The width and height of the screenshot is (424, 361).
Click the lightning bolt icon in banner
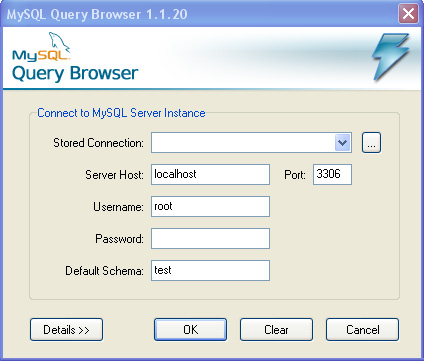(x=391, y=57)
